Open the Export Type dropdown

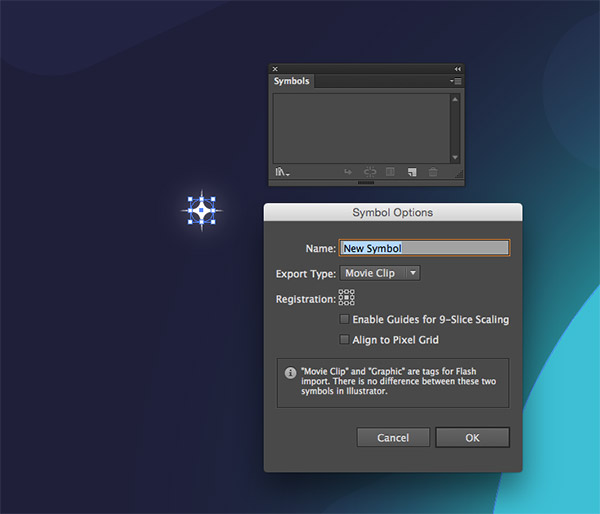380,273
